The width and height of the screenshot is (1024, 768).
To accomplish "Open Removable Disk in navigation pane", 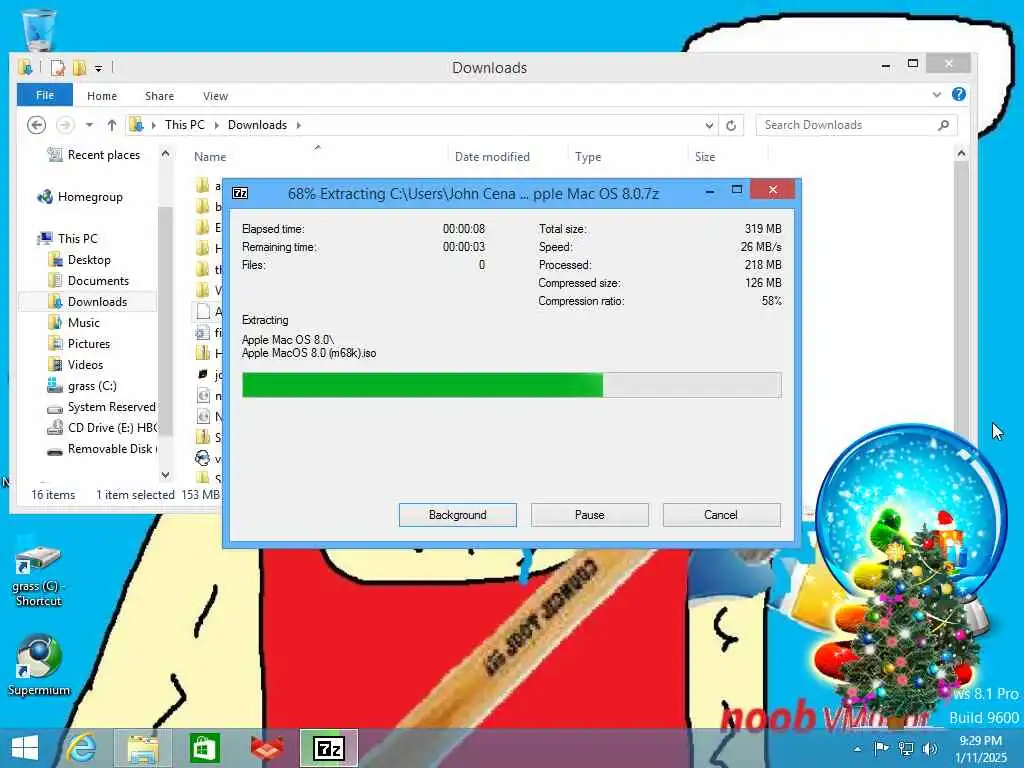I will pyautogui.click(x=102, y=449).
